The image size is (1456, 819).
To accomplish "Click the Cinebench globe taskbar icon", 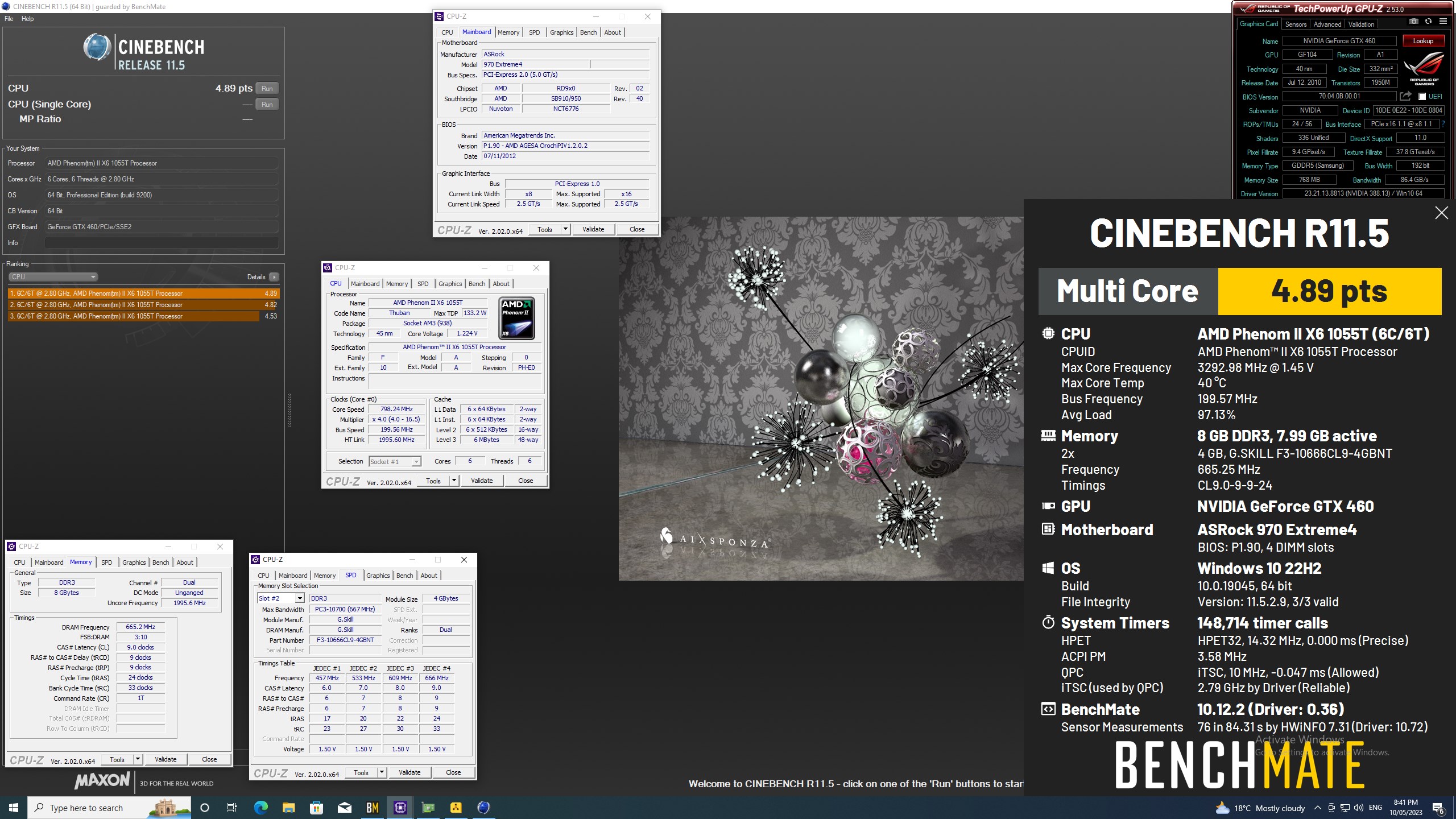I will 483,808.
